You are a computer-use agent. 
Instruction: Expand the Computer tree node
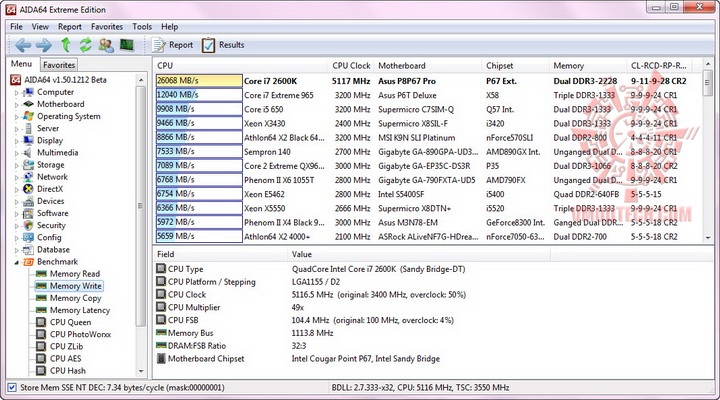click(17, 93)
